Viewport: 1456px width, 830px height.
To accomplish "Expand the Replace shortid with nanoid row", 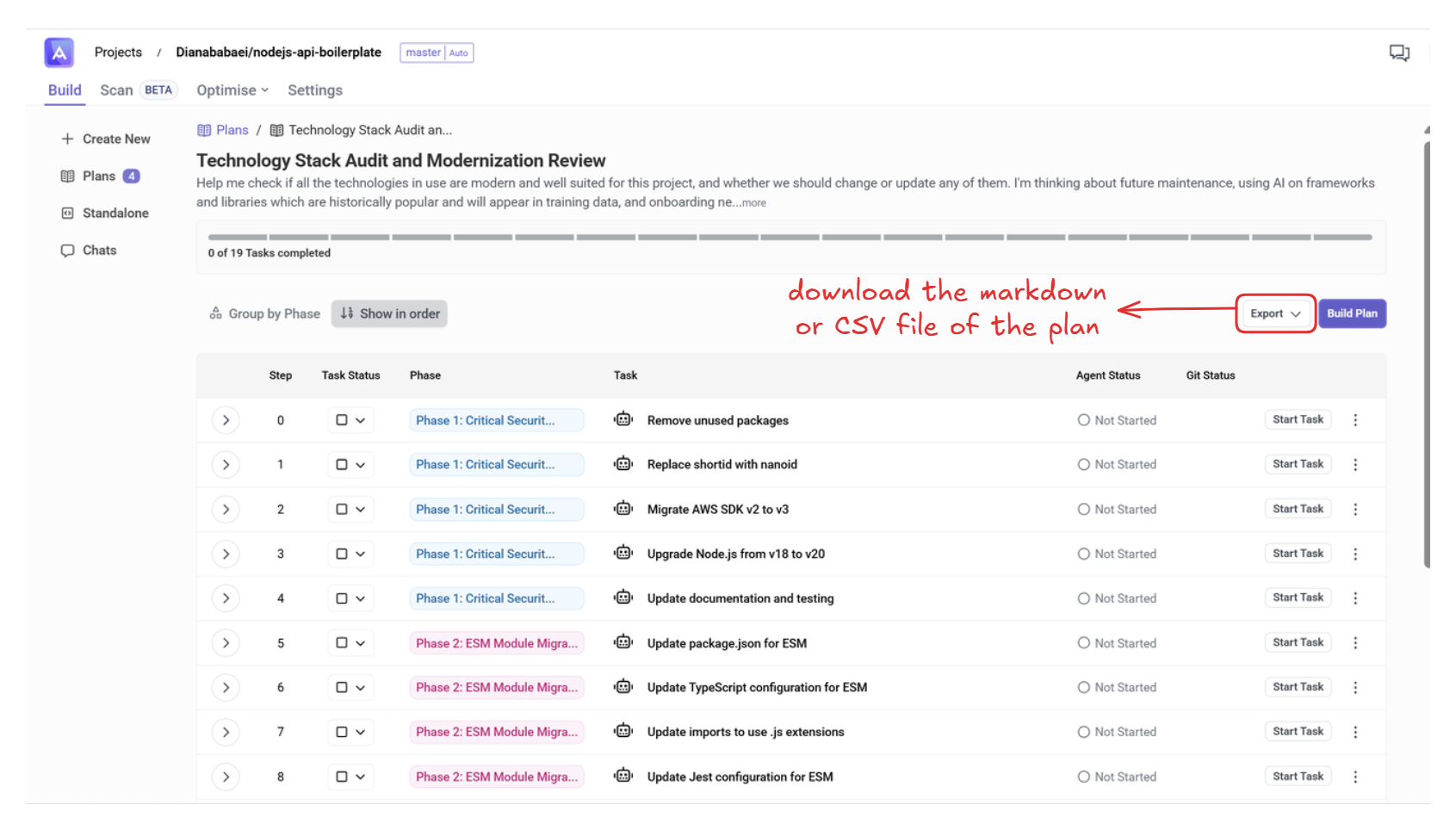I will tap(226, 465).
